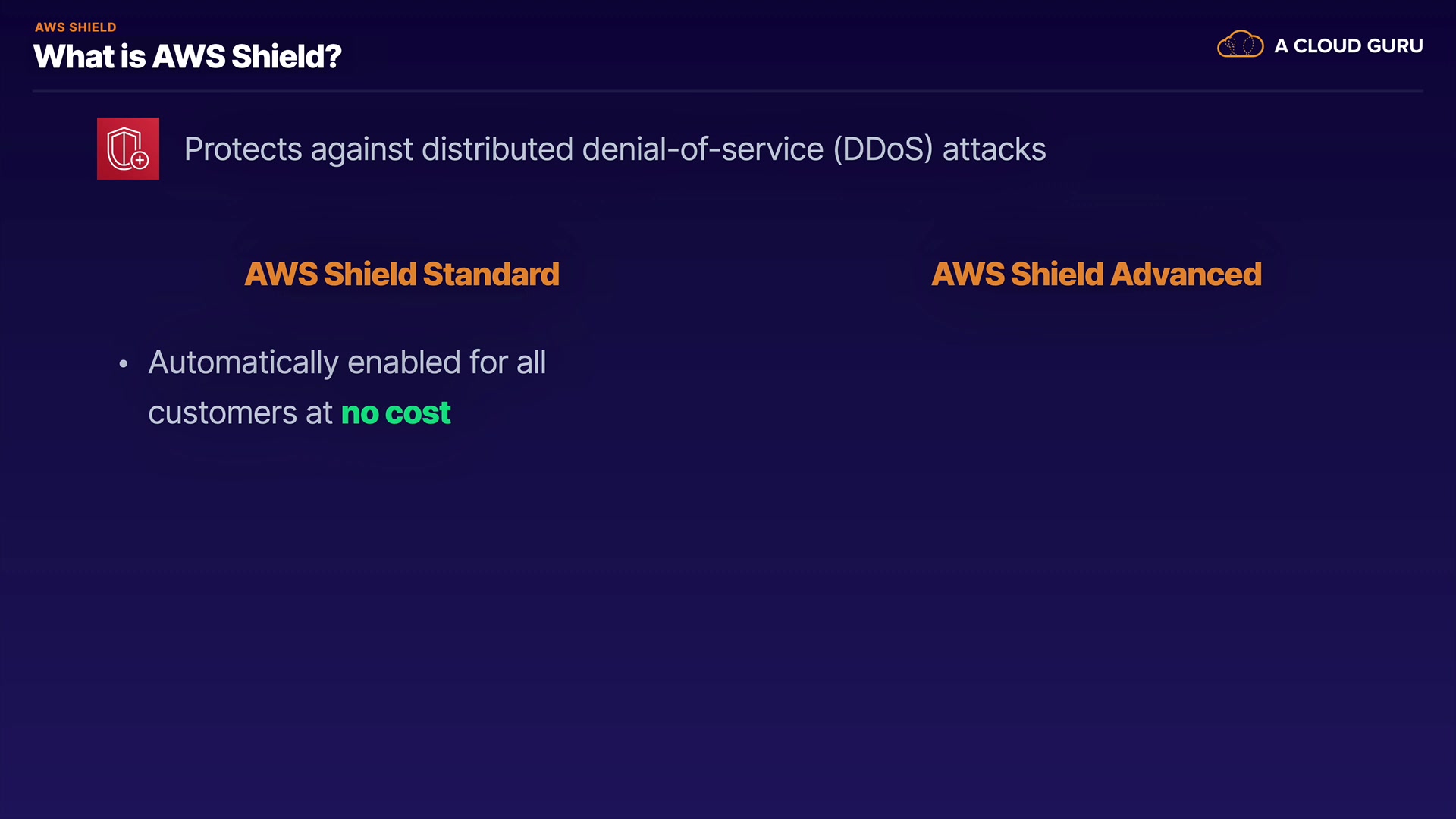Click the green 'no cost' highlighted text
This screenshot has width=1456, height=819.
(395, 413)
